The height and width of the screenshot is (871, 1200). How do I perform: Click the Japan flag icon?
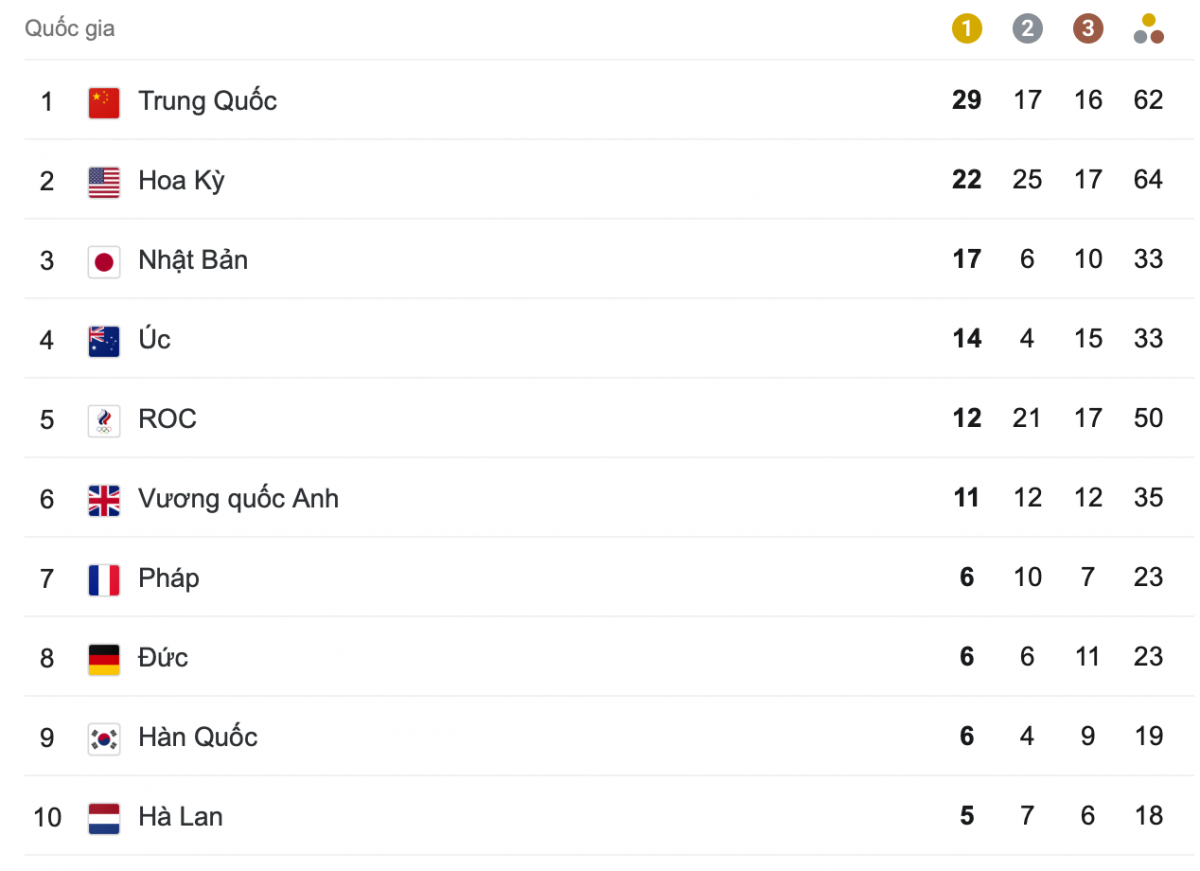click(x=104, y=261)
